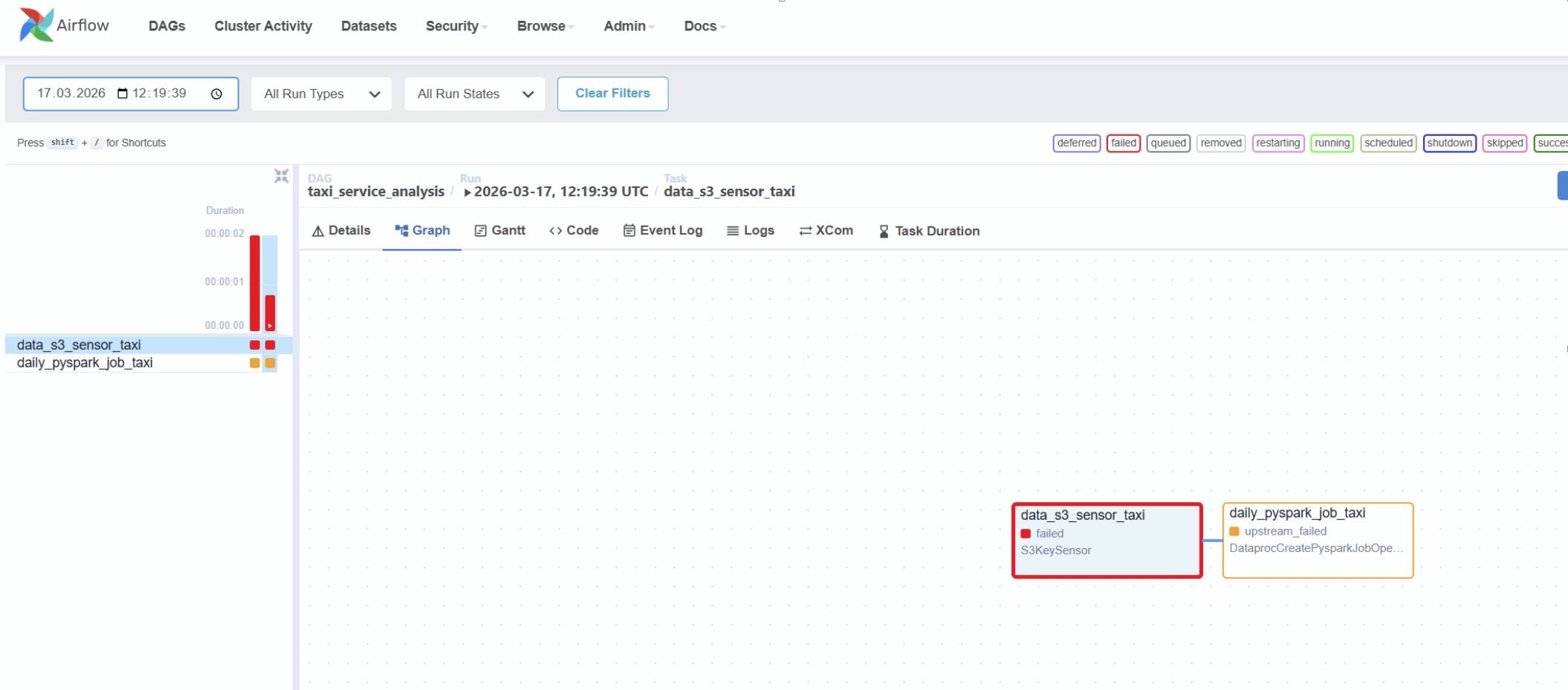
Task: Click the Airflow pinwheel logo
Action: [x=36, y=25]
